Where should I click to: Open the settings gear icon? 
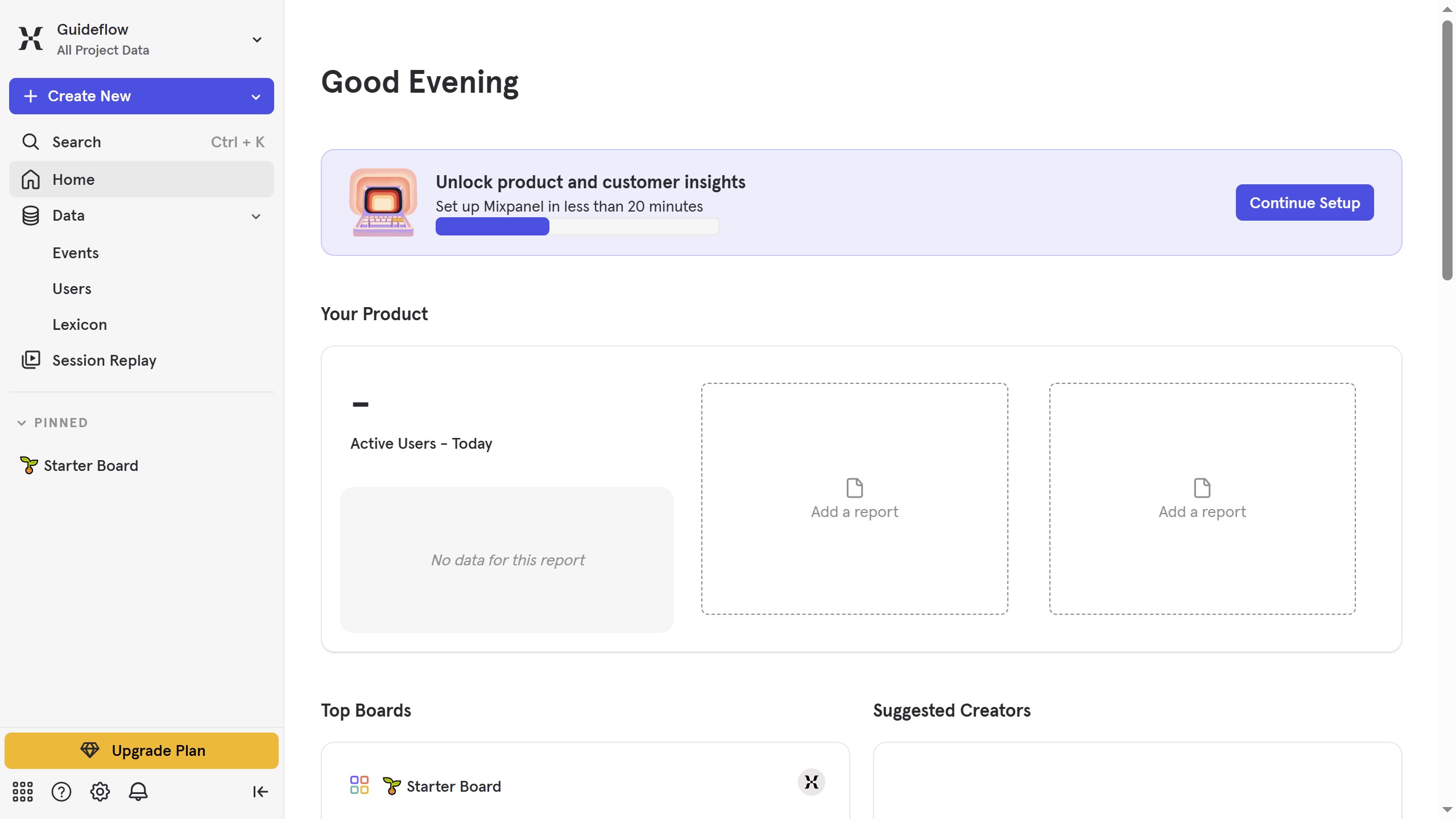(100, 791)
